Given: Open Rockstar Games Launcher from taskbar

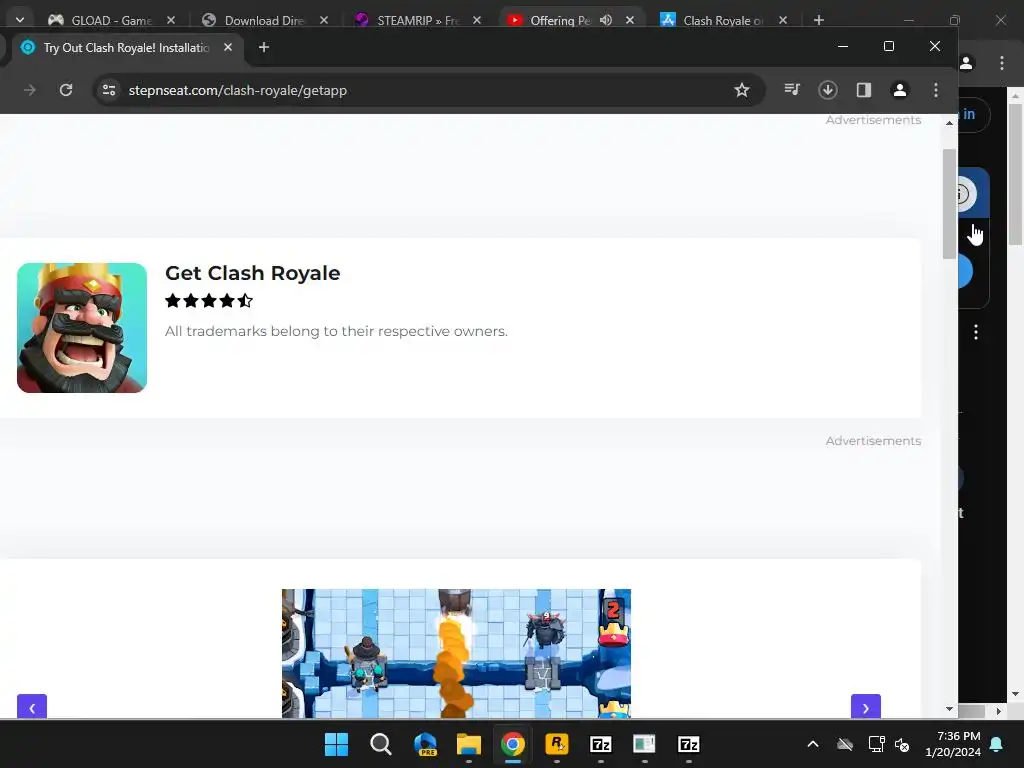Looking at the screenshot, I should point(556,744).
